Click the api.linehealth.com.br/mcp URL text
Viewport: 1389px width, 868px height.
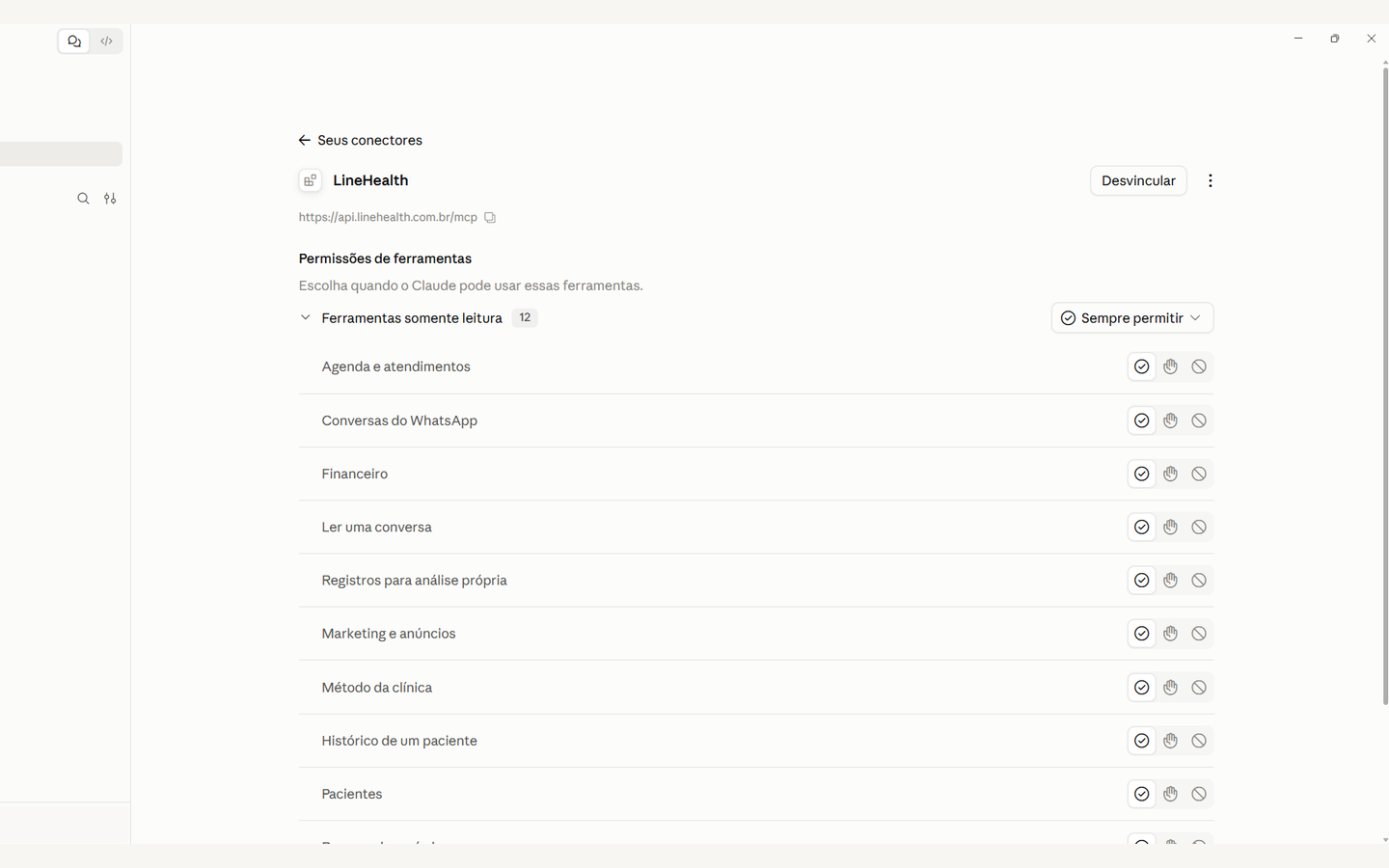(x=388, y=218)
